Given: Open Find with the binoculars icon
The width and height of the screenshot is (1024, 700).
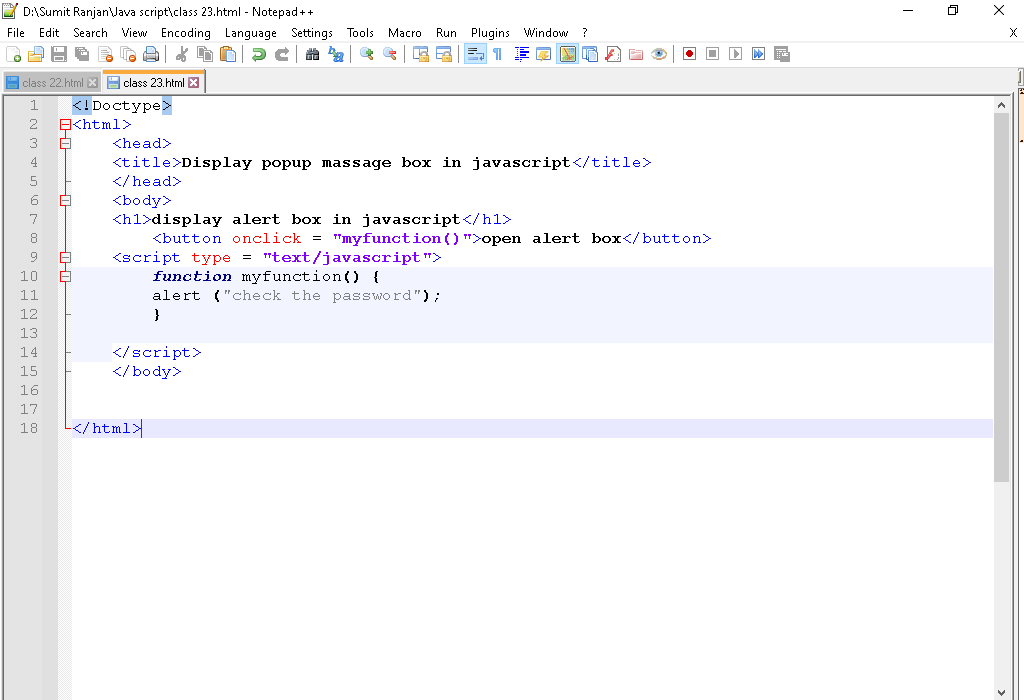Looking at the screenshot, I should pyautogui.click(x=313, y=54).
